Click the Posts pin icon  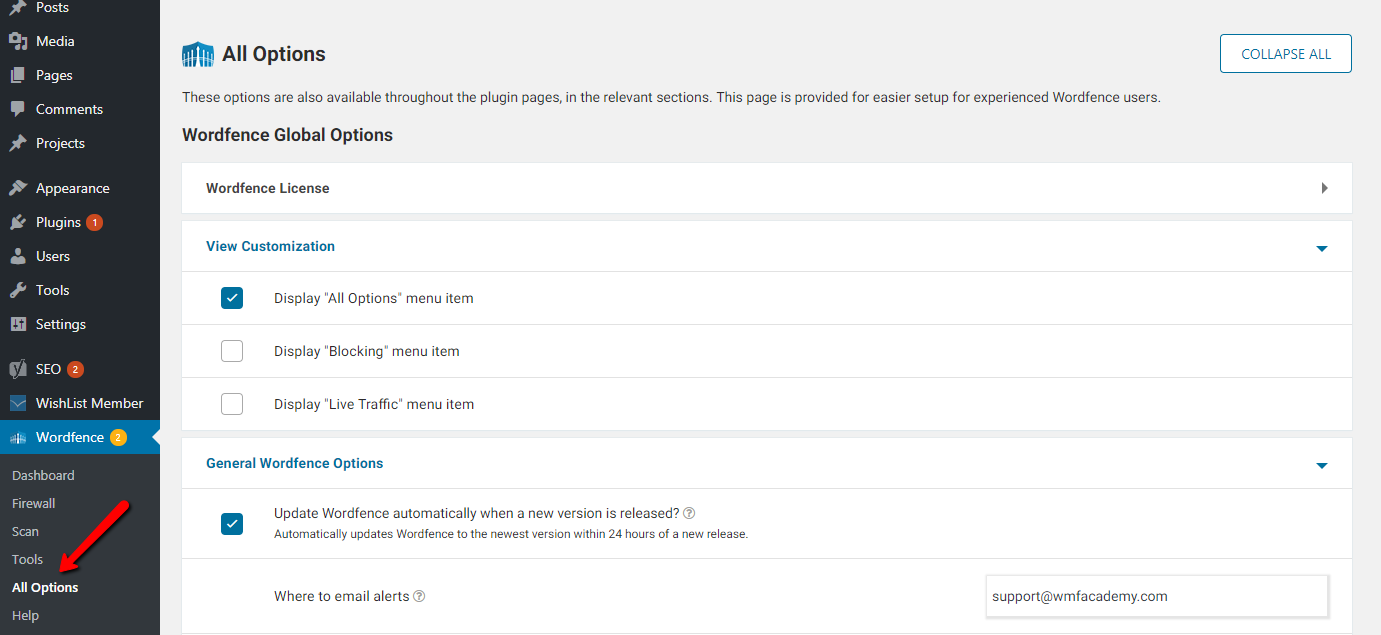coord(18,8)
